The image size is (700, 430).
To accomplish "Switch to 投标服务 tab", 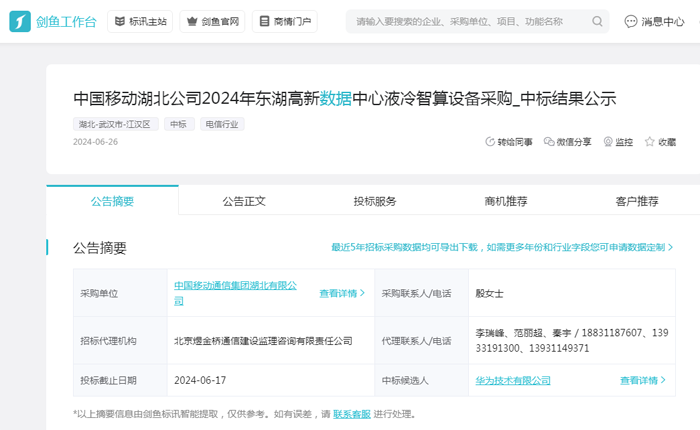I will click(375, 201).
